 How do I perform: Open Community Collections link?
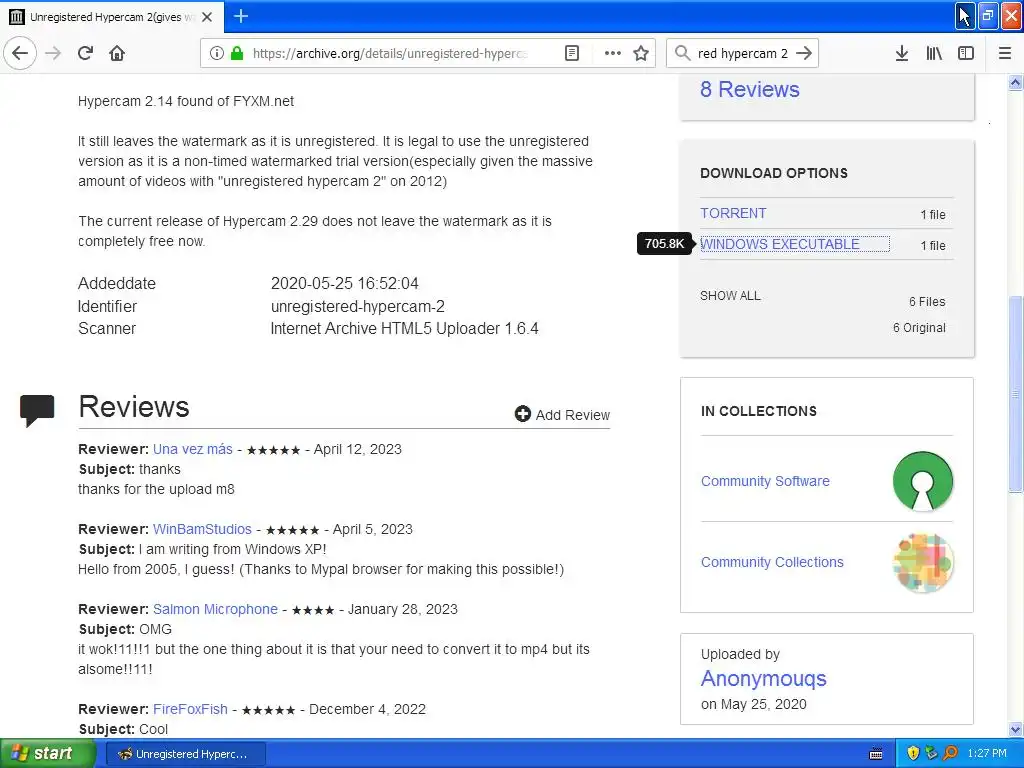click(772, 562)
